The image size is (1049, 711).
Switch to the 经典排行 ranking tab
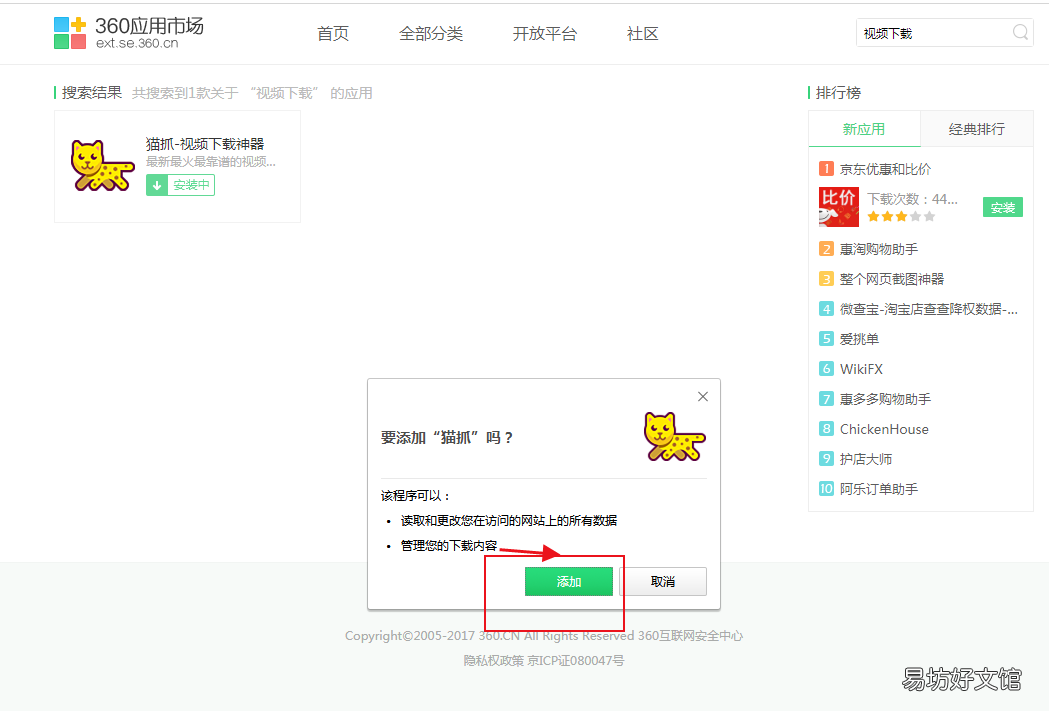pos(977,129)
